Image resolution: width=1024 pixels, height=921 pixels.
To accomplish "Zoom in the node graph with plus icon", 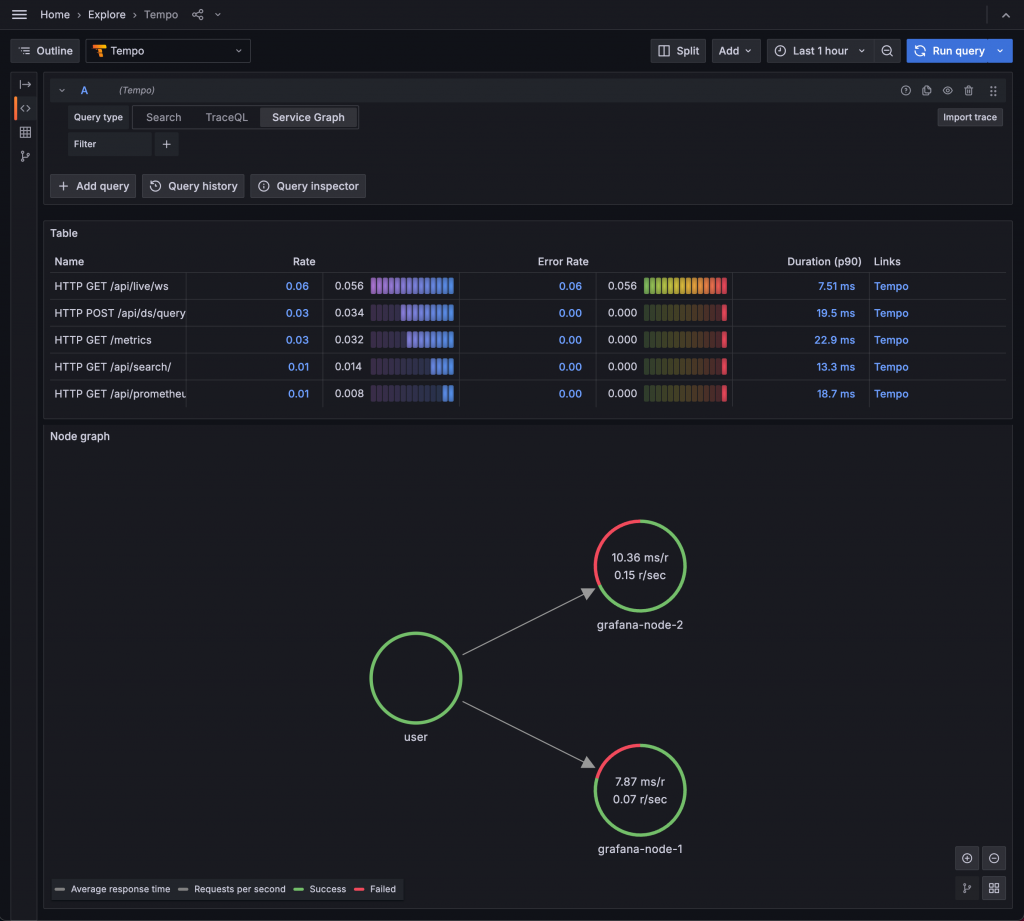I will click(967, 858).
